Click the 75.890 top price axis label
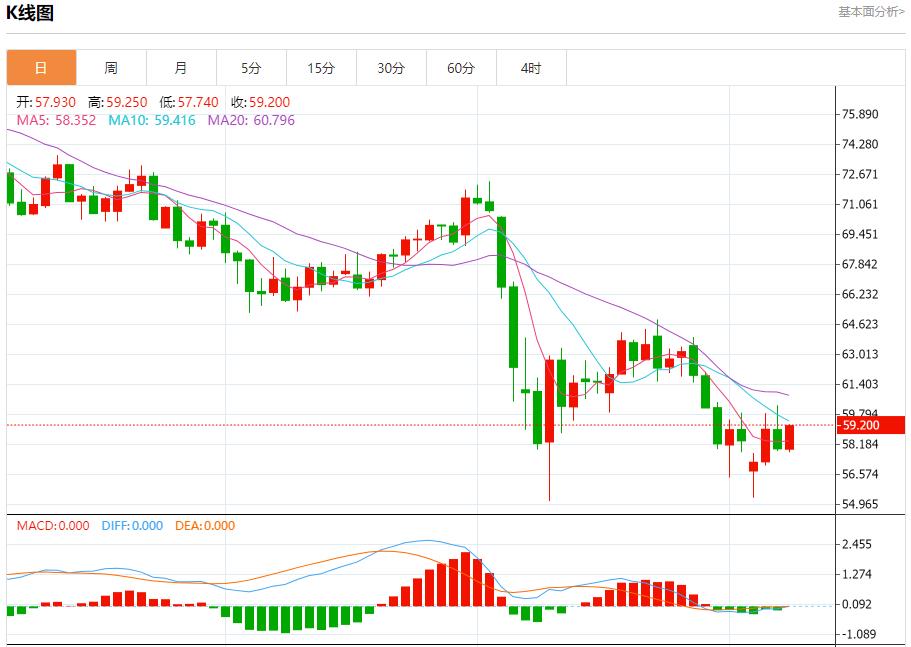This screenshot has width=911, height=647. pos(860,114)
